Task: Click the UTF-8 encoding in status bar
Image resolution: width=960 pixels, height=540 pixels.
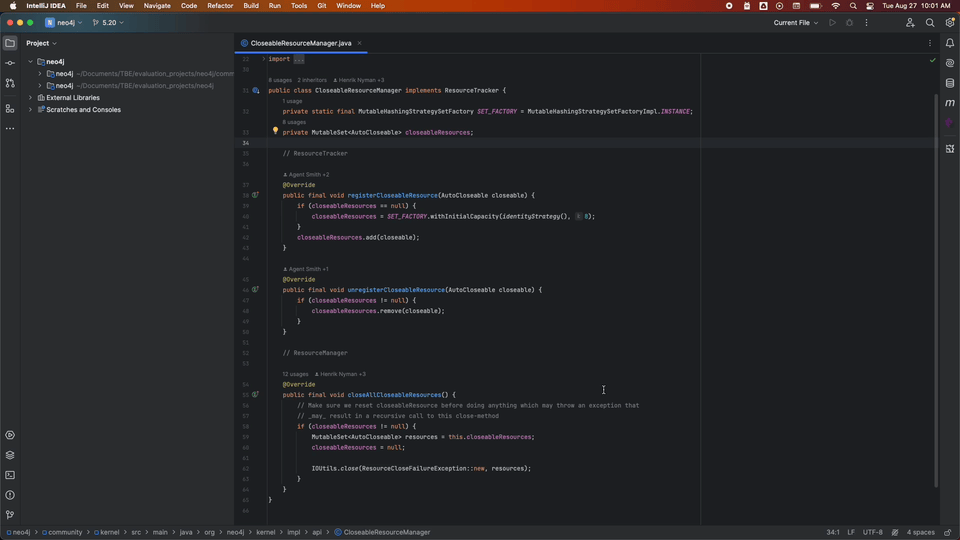Action: [872, 532]
